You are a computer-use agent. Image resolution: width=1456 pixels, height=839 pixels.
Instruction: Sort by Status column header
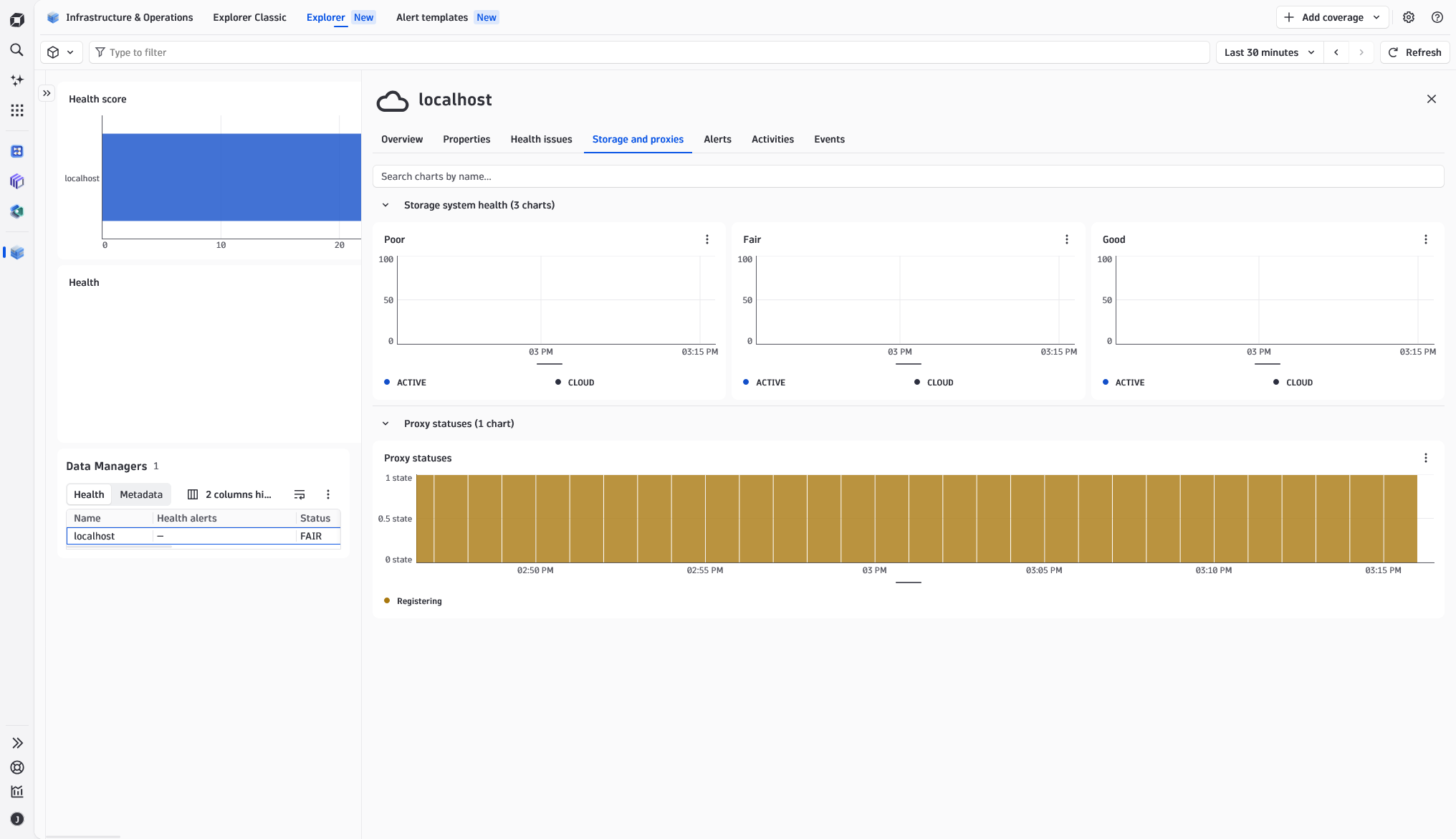pyautogui.click(x=317, y=518)
